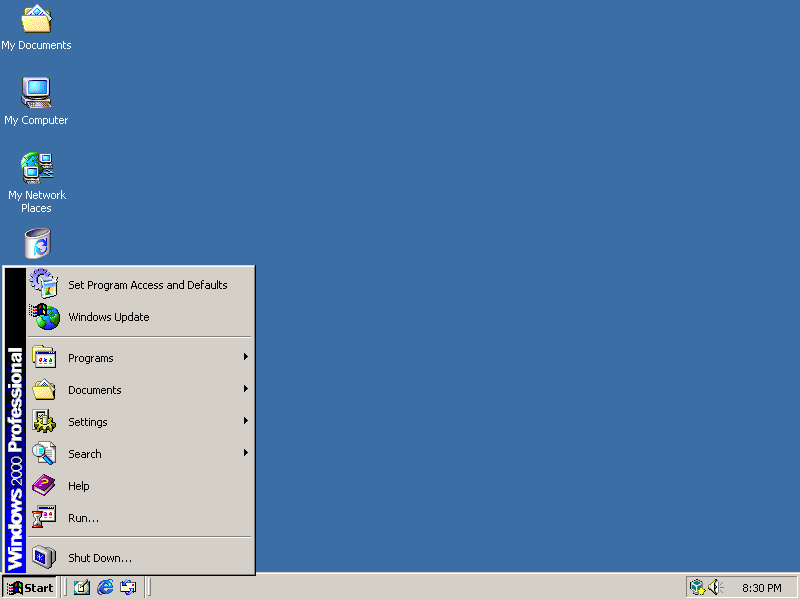Launch Outlook Express from Quick Launch
The height and width of the screenshot is (600, 800).
pos(128,587)
